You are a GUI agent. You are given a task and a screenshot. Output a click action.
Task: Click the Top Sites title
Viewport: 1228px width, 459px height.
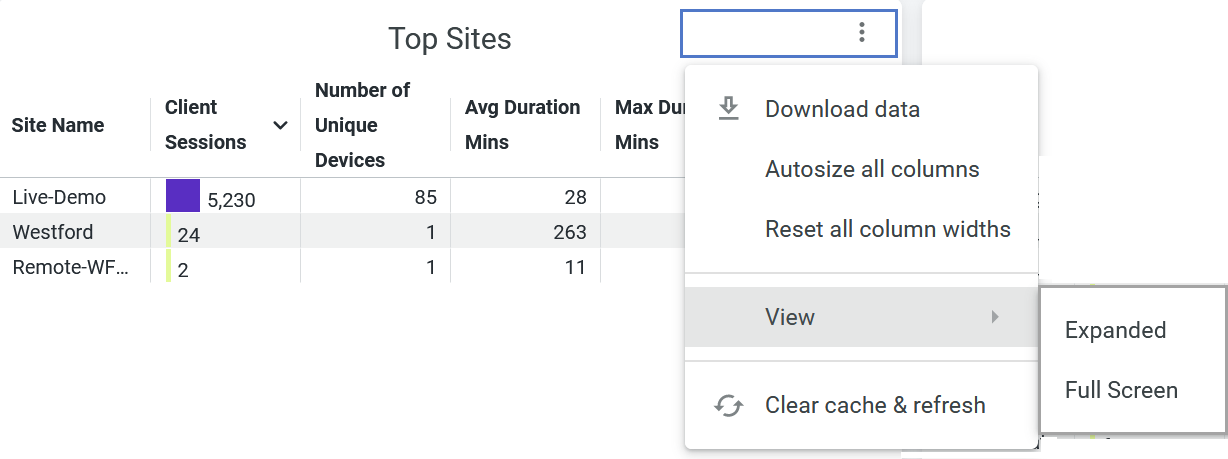pos(449,39)
